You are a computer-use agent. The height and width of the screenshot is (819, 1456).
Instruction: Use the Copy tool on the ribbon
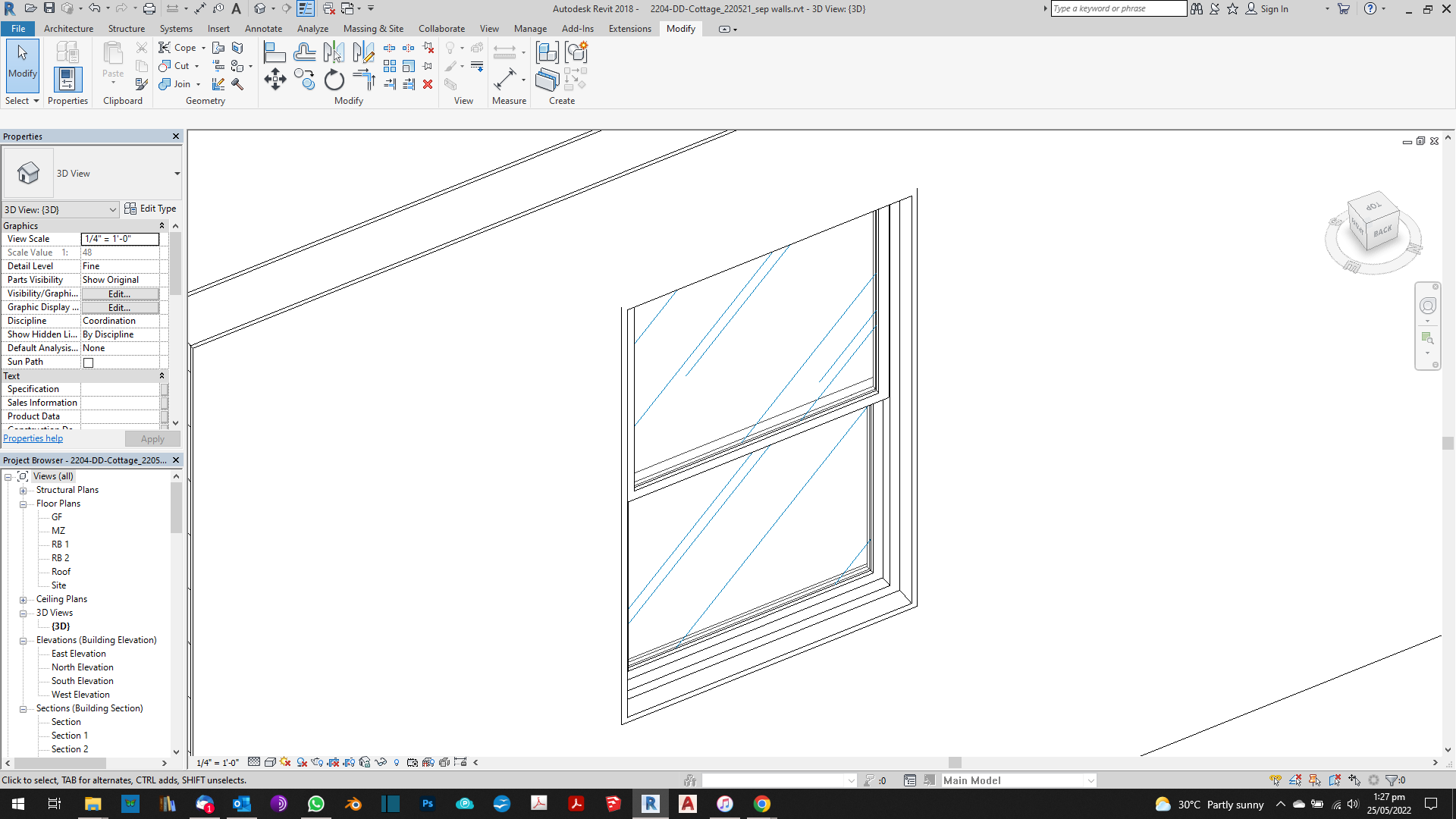[304, 80]
